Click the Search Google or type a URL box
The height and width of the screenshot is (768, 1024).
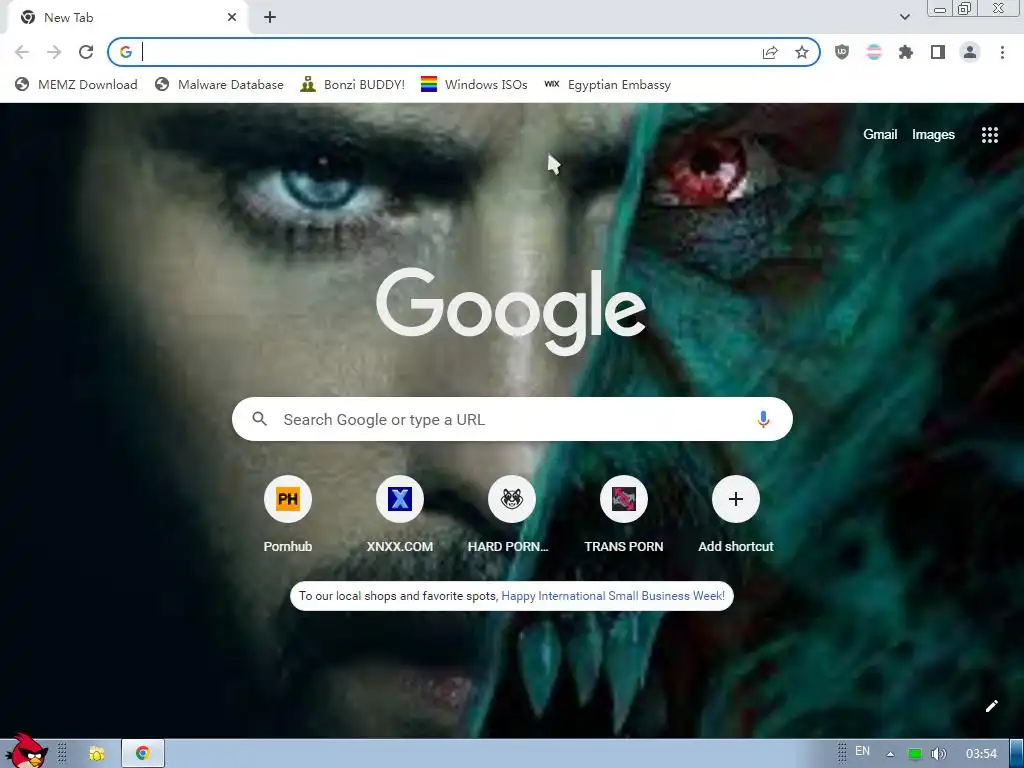pos(512,419)
